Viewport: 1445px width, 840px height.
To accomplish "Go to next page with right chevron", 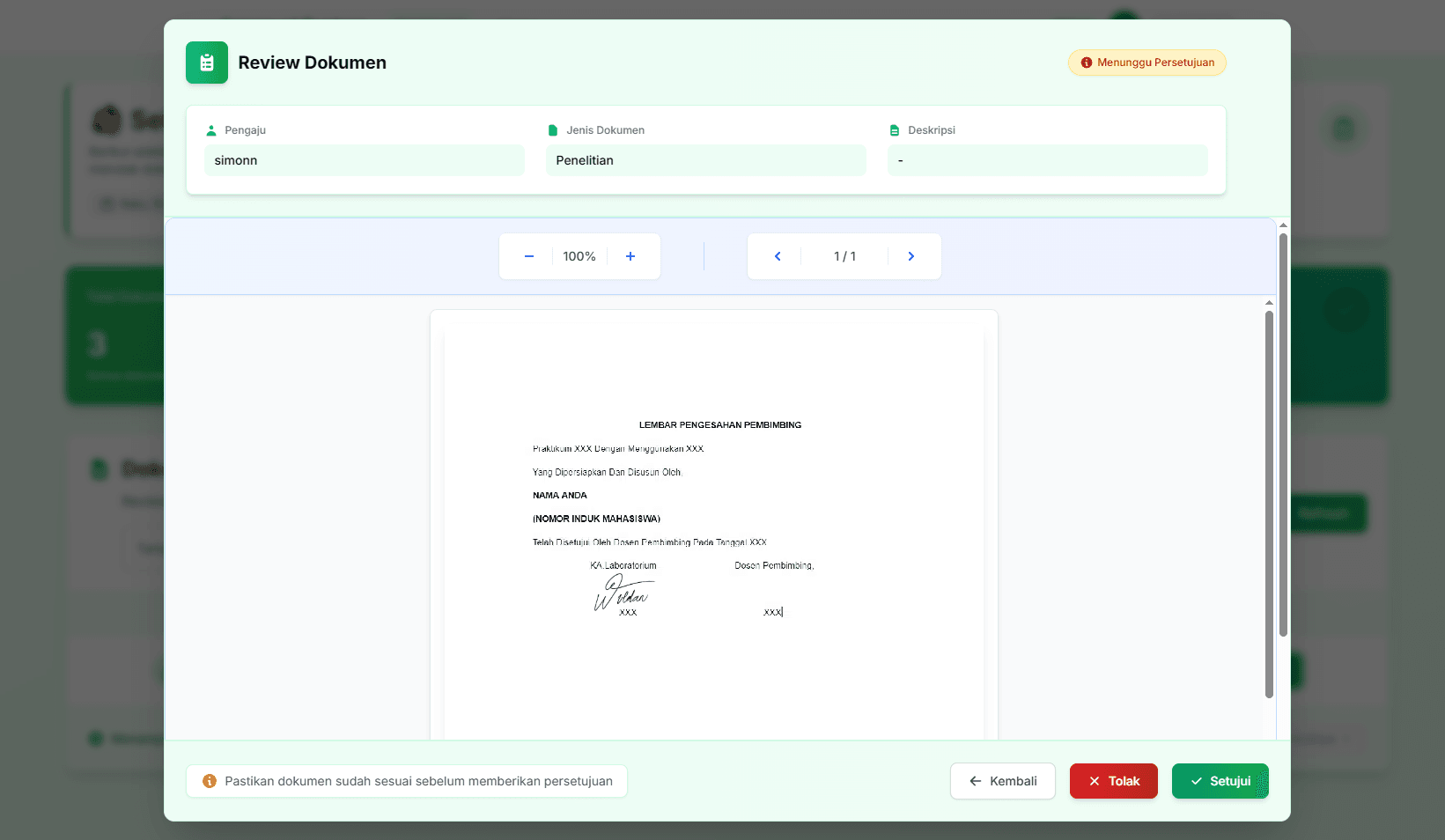I will pyautogui.click(x=910, y=256).
